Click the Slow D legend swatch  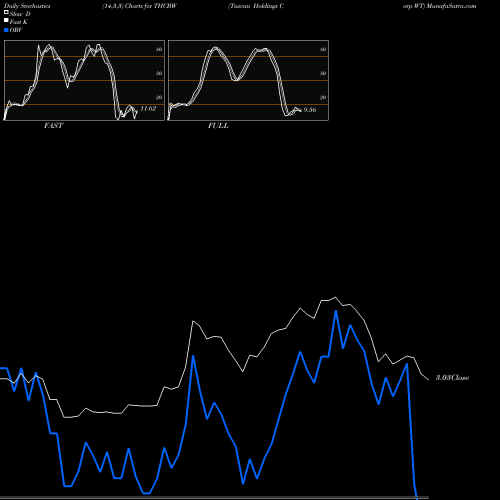pyautogui.click(x=6, y=12)
